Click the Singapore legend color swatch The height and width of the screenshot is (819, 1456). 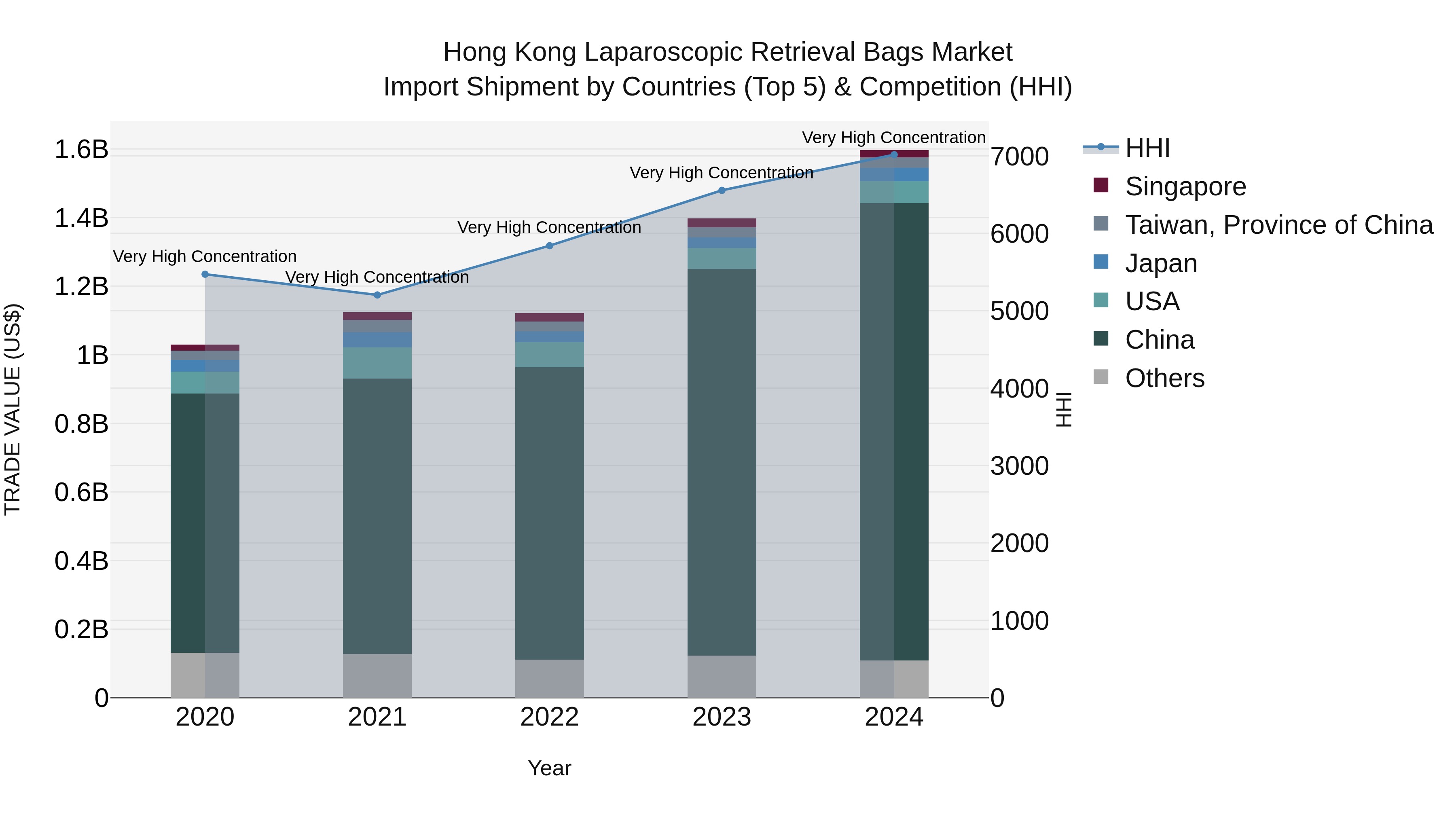[x=1101, y=185]
